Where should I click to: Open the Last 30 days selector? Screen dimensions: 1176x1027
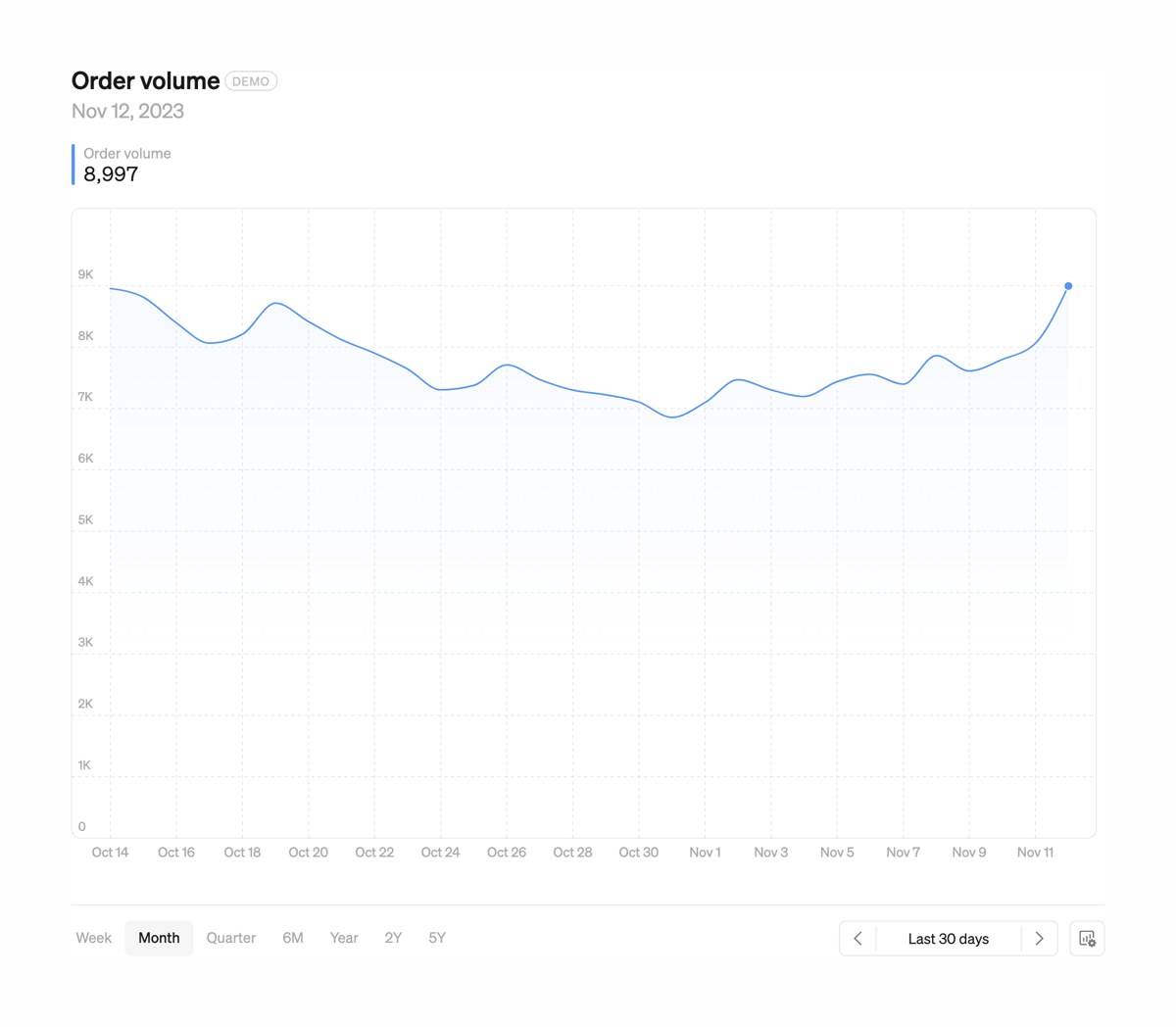pos(947,938)
